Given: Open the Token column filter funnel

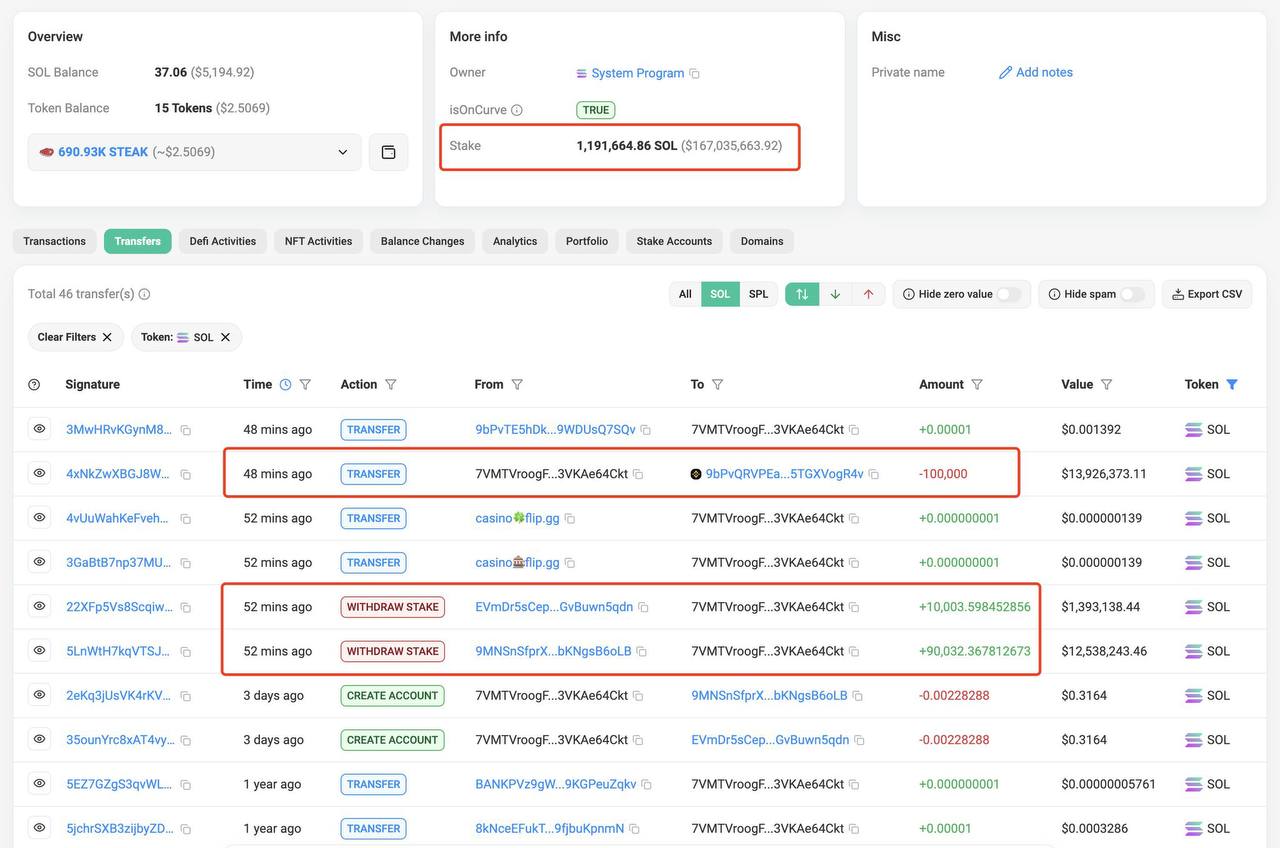Looking at the screenshot, I should [x=1232, y=384].
